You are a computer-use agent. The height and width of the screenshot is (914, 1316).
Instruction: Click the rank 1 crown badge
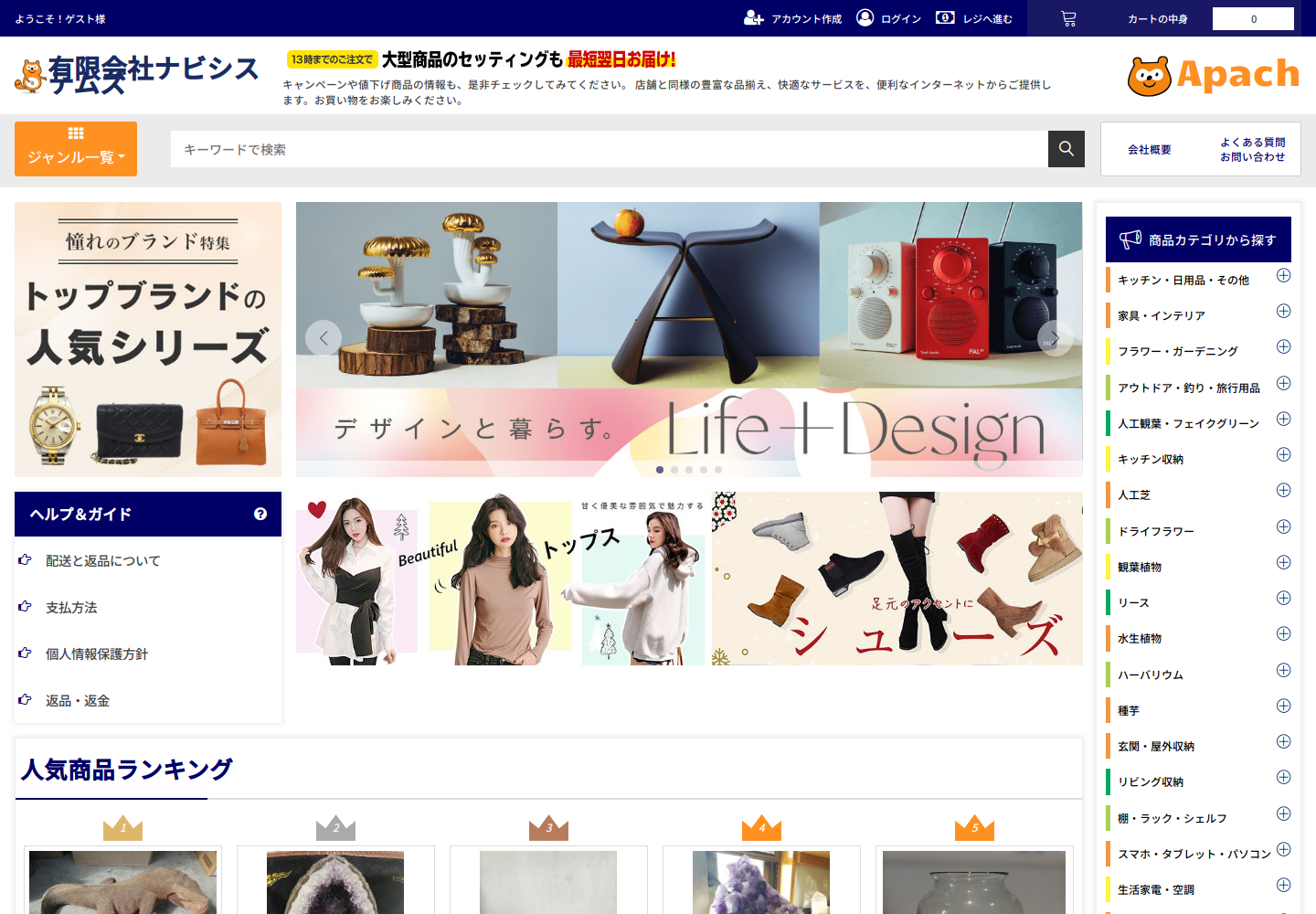[122, 827]
